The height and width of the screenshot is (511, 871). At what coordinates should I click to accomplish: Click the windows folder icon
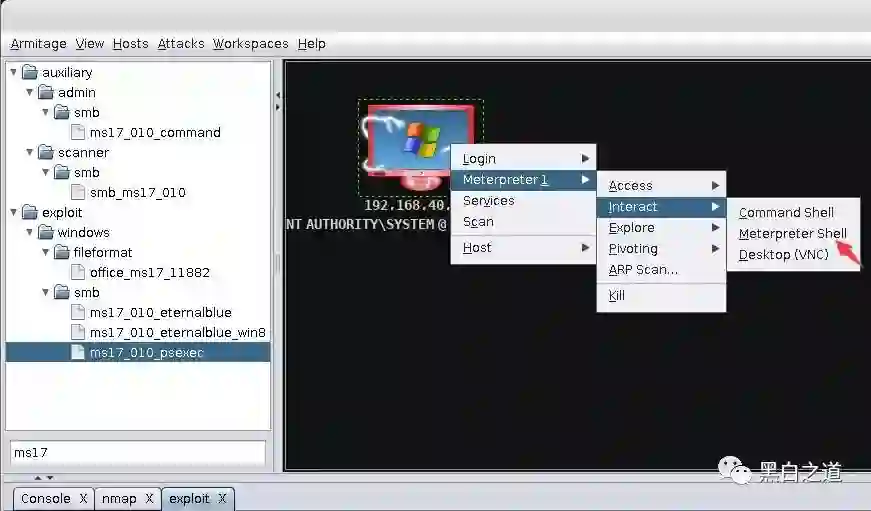pos(46,232)
